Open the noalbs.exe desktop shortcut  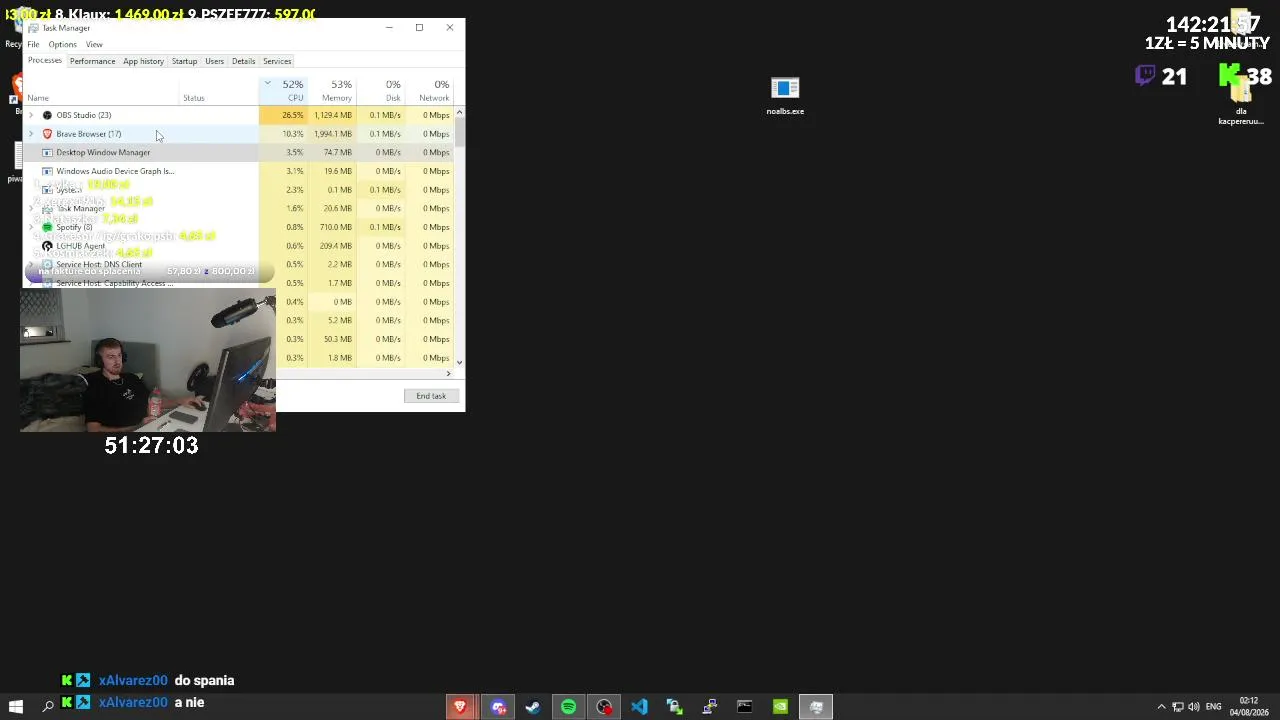(x=785, y=96)
